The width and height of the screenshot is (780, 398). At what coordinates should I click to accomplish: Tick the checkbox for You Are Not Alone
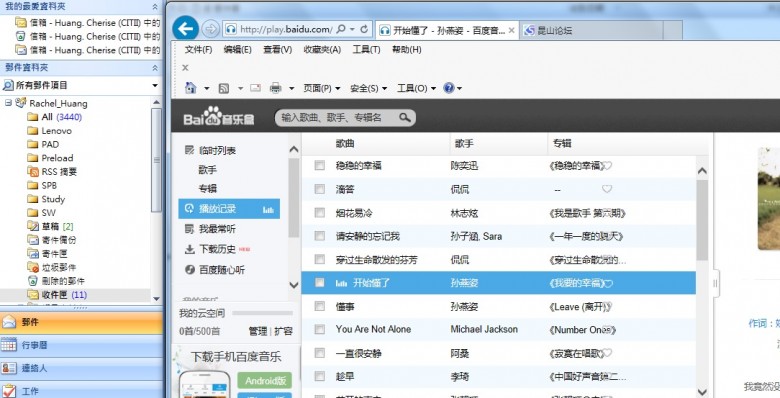(320, 329)
